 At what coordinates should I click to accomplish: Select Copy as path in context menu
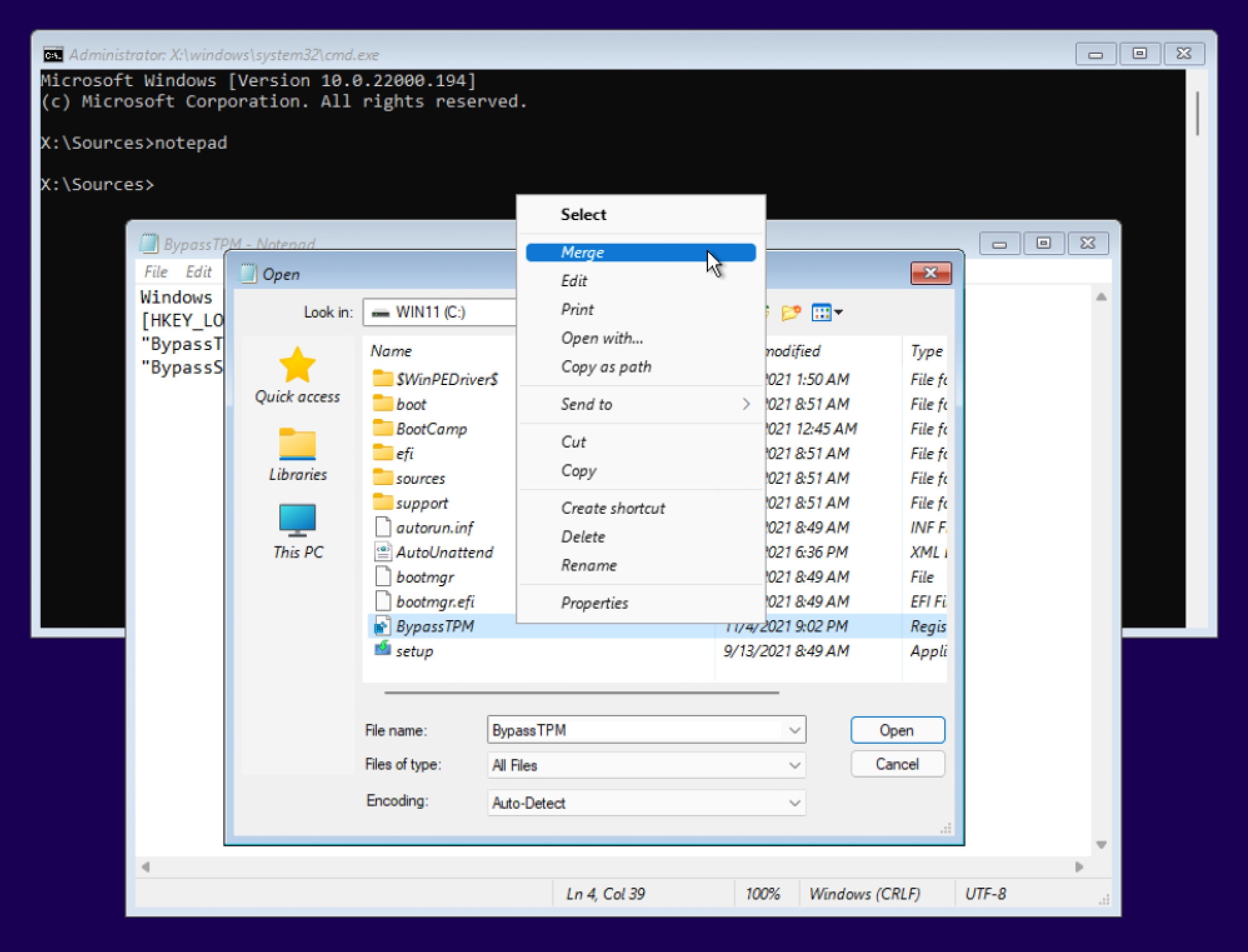(606, 367)
